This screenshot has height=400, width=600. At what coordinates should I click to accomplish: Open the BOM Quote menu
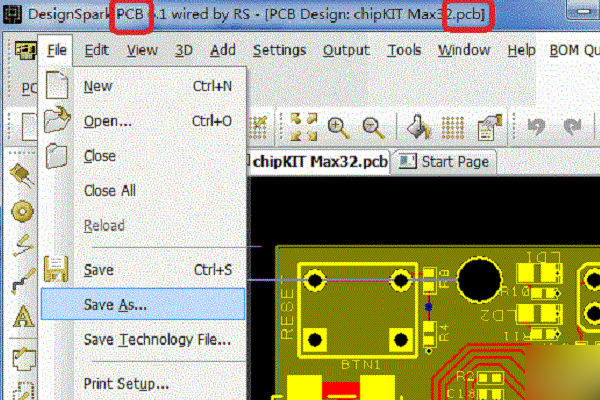574,50
